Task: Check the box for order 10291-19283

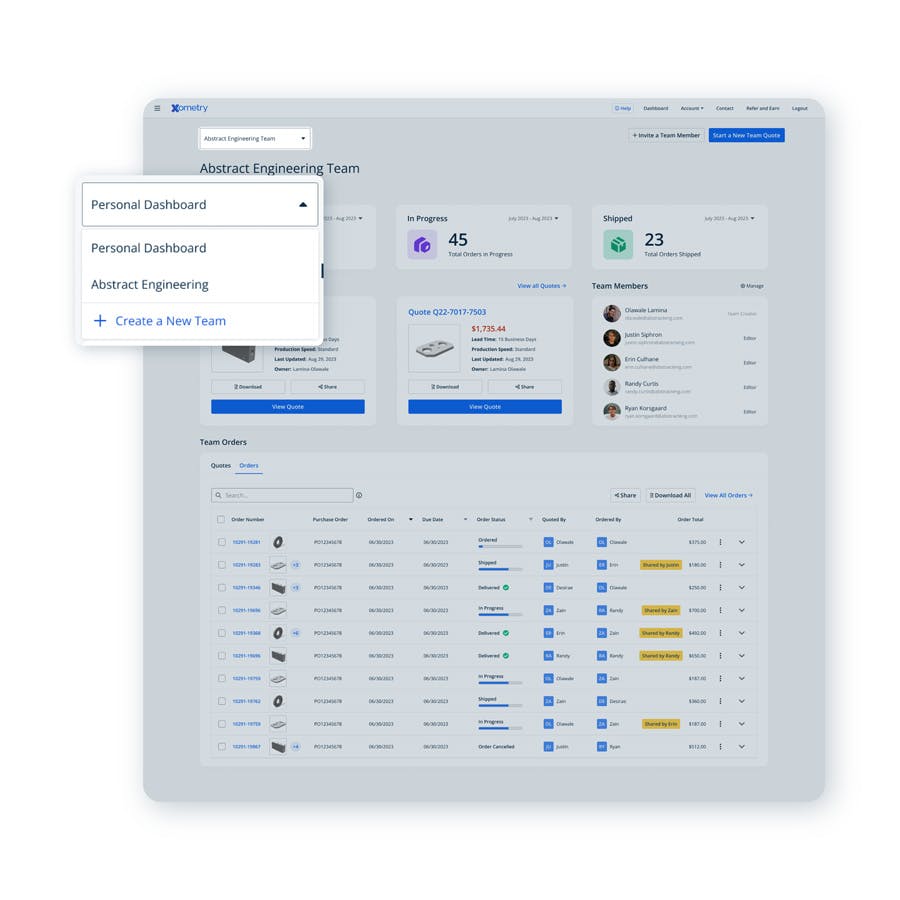Action: click(222, 565)
